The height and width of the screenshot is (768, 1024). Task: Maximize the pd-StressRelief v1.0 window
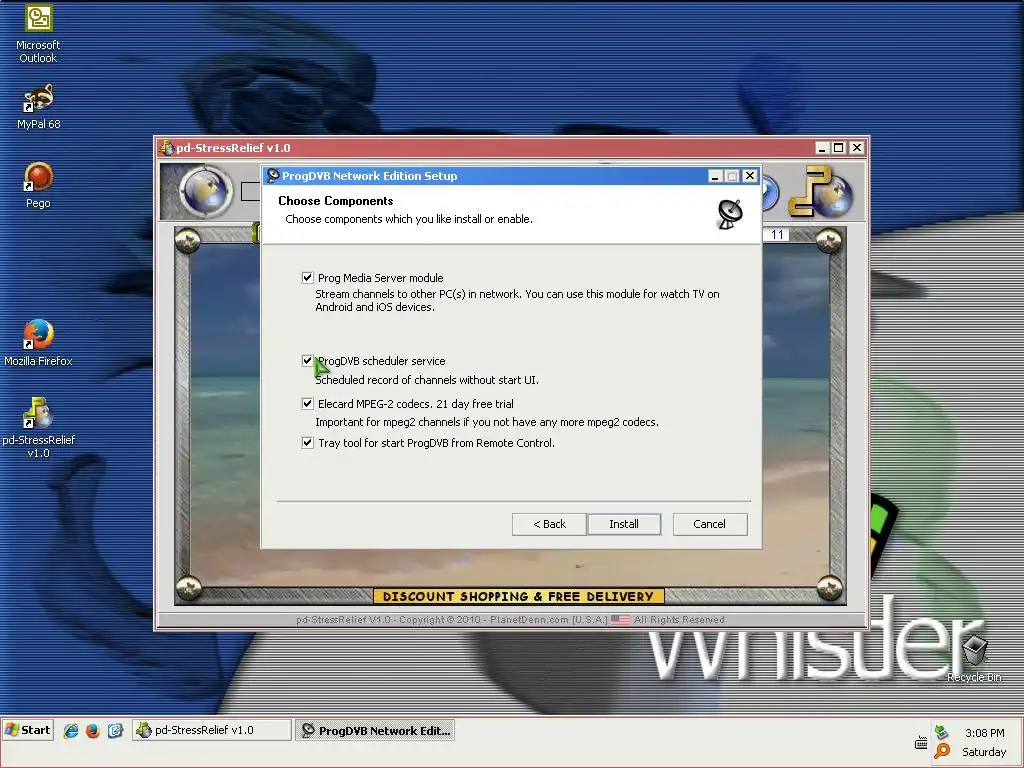coord(839,148)
